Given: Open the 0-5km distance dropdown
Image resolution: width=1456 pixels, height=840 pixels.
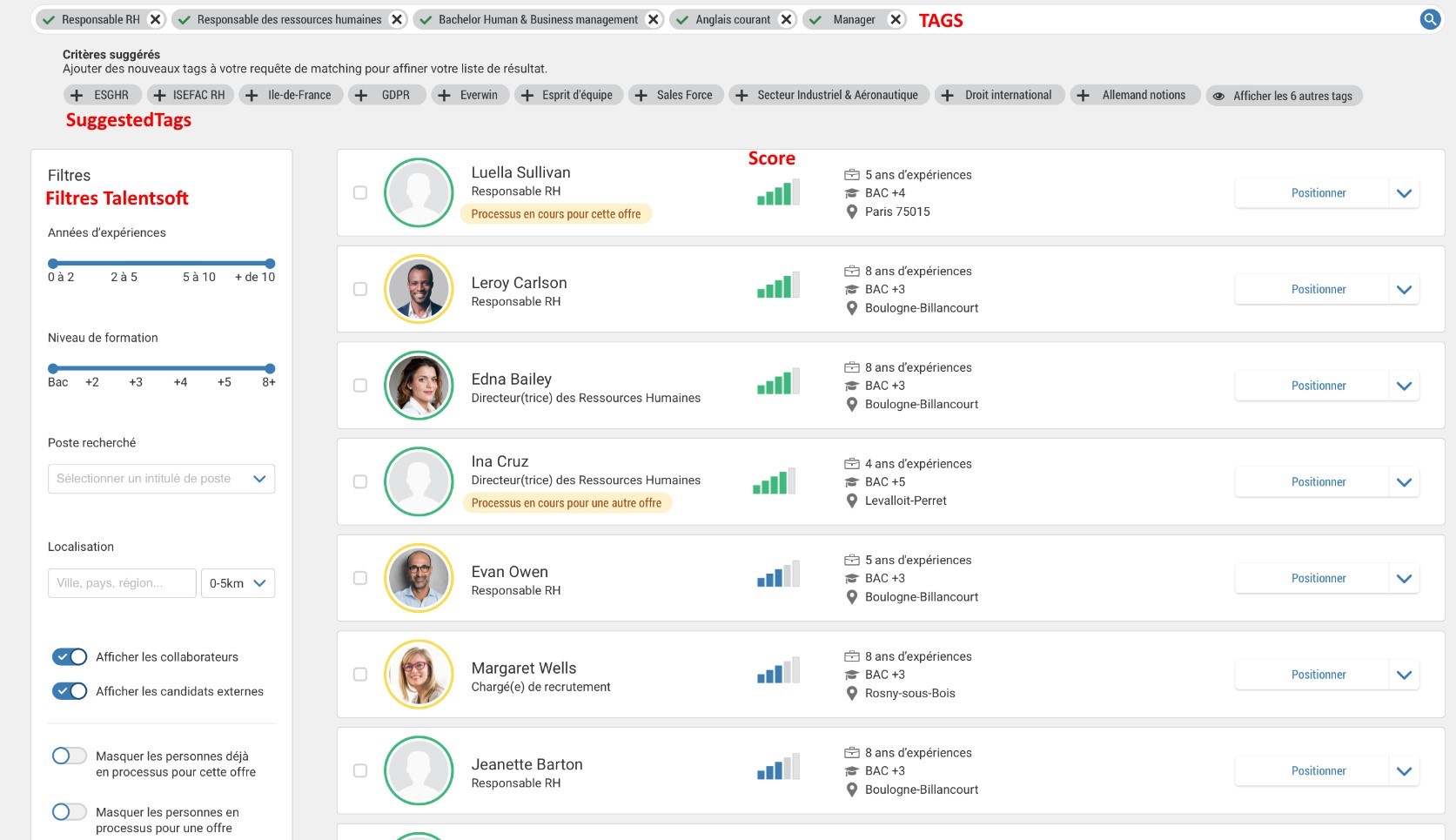Looking at the screenshot, I should point(238,583).
